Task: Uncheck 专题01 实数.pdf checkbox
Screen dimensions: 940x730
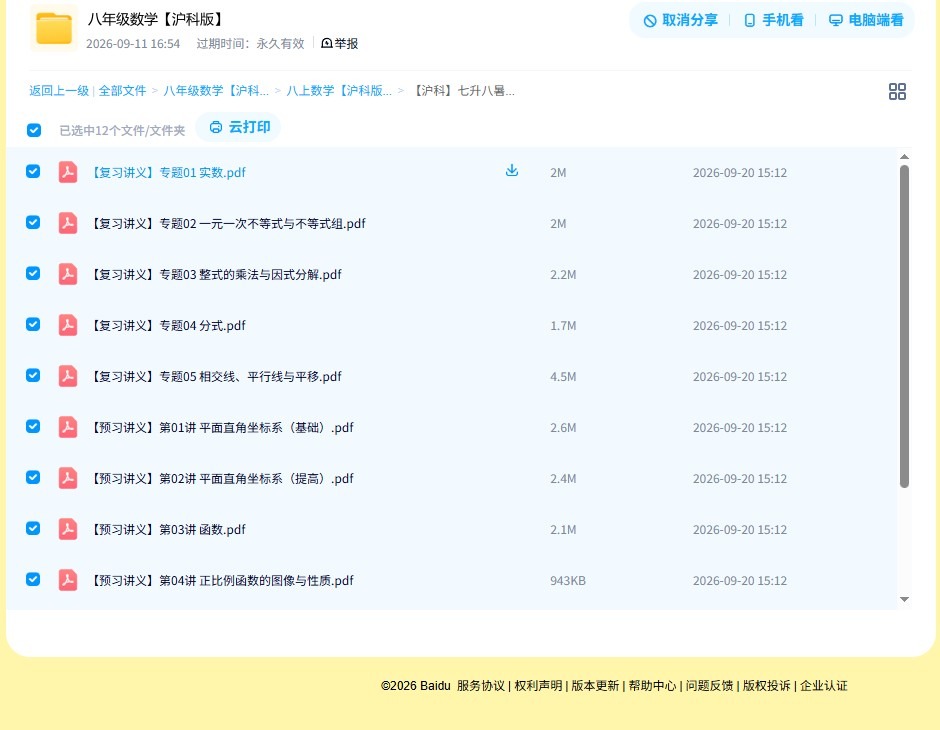Action: click(x=33, y=171)
